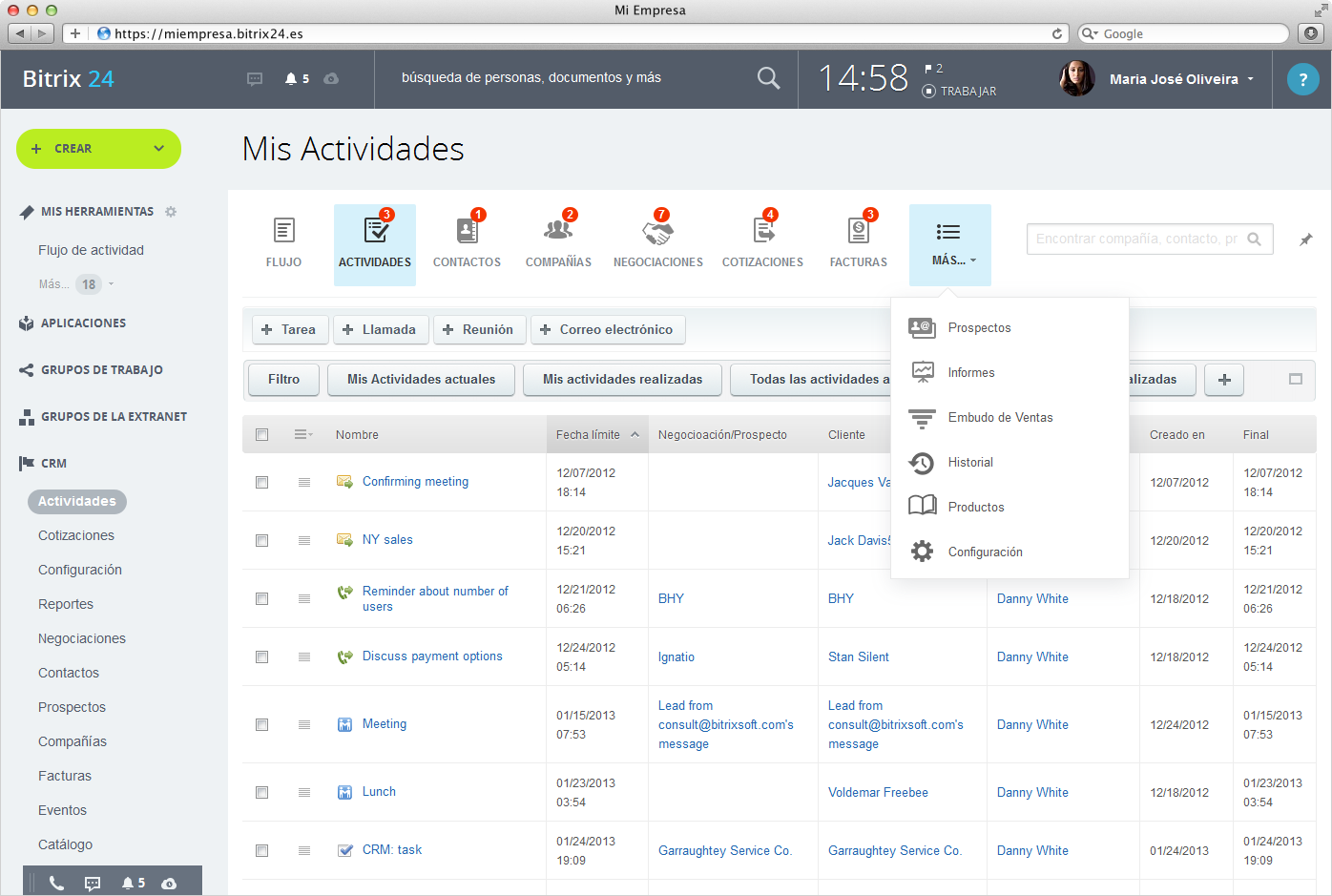The height and width of the screenshot is (896, 1332).
Task: Open the Maria José Oliveira user menu
Action: [1181, 79]
